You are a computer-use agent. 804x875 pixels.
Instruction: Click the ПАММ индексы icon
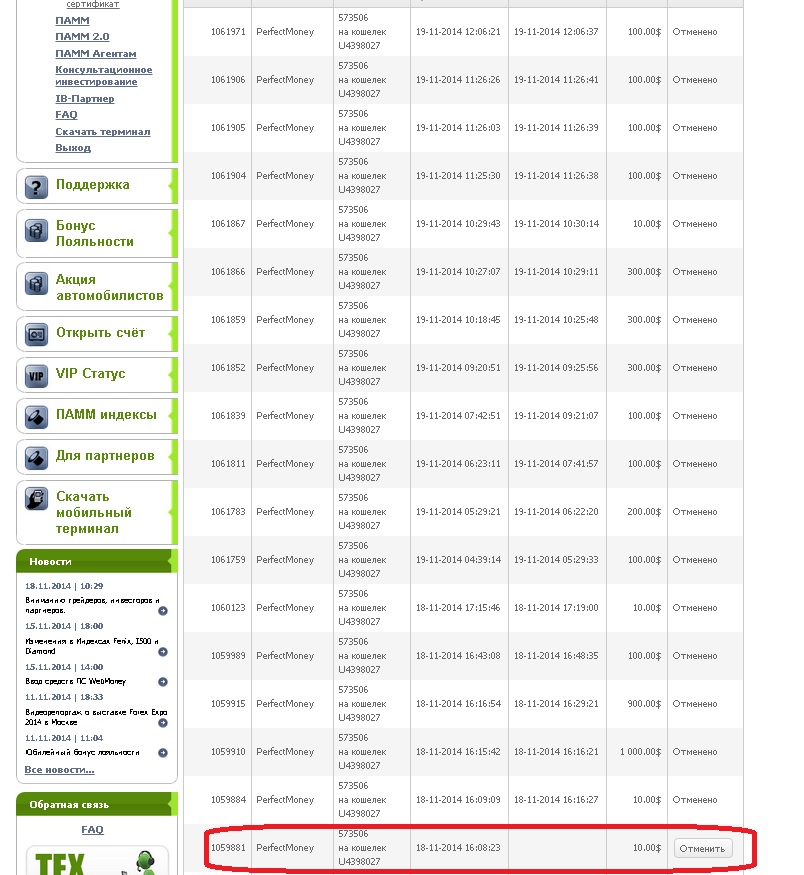(x=36, y=417)
